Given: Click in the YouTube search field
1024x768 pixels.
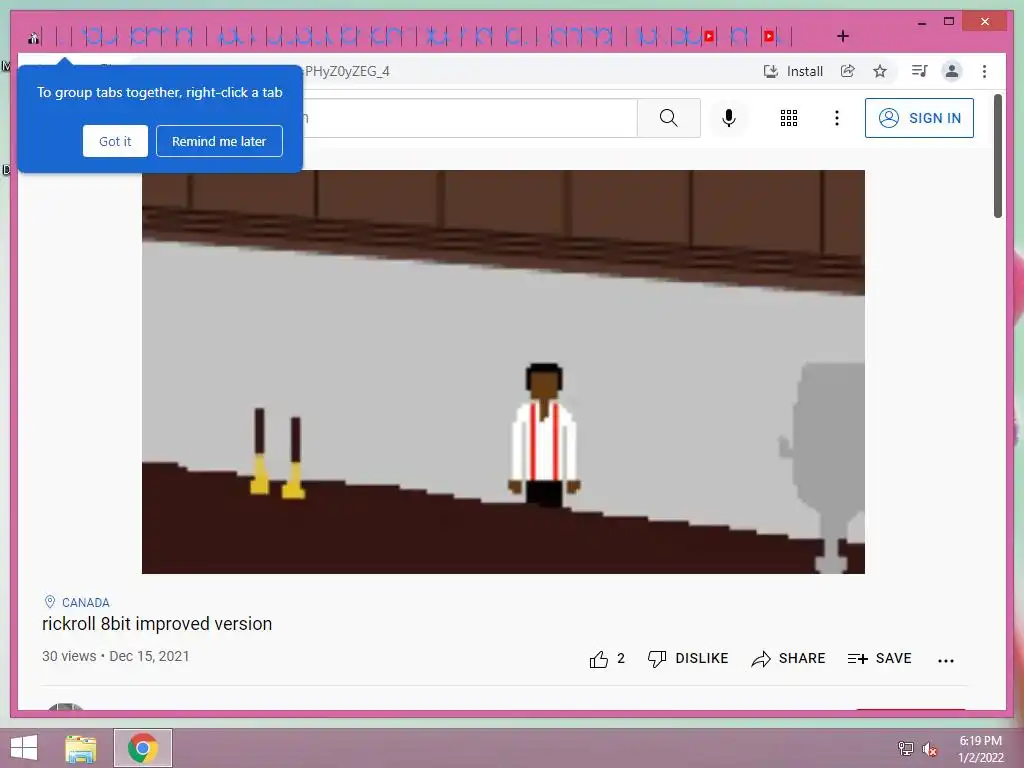Looking at the screenshot, I should [x=469, y=118].
